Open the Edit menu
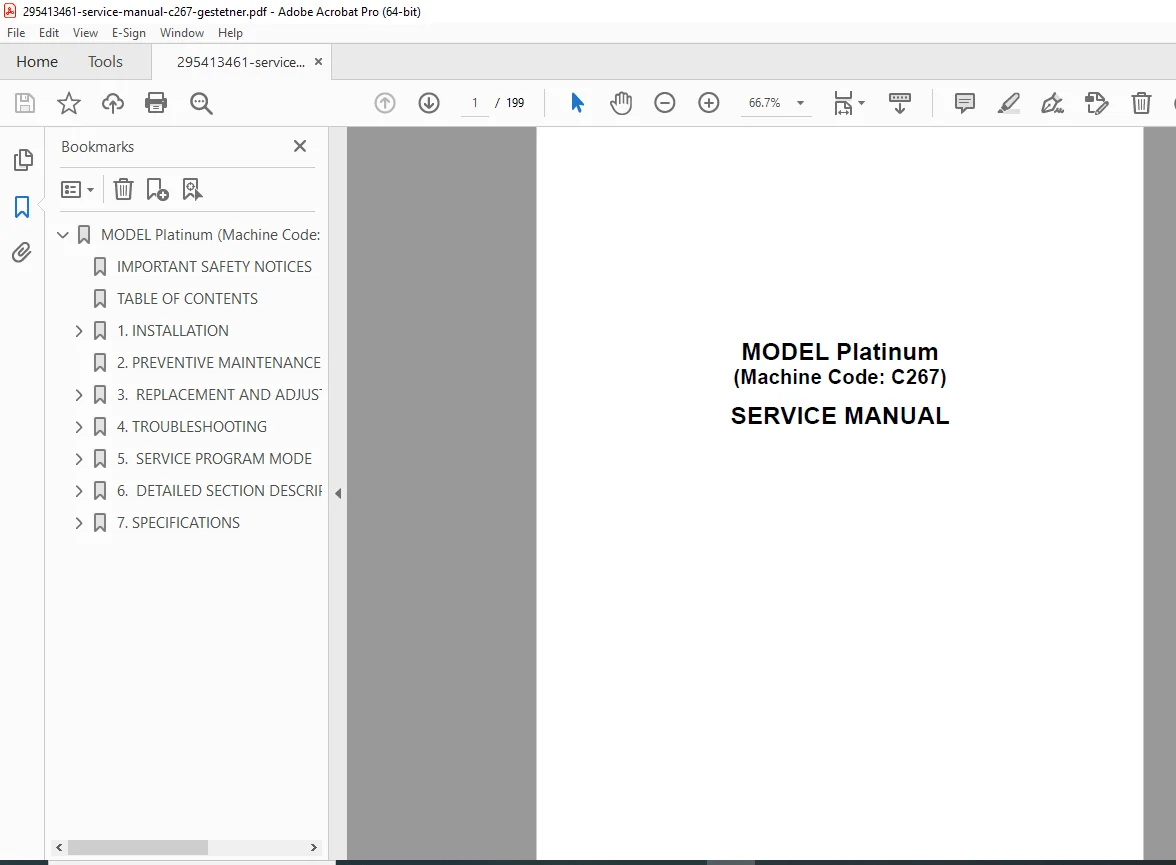Viewport: 1176px width, 865px height. point(49,33)
